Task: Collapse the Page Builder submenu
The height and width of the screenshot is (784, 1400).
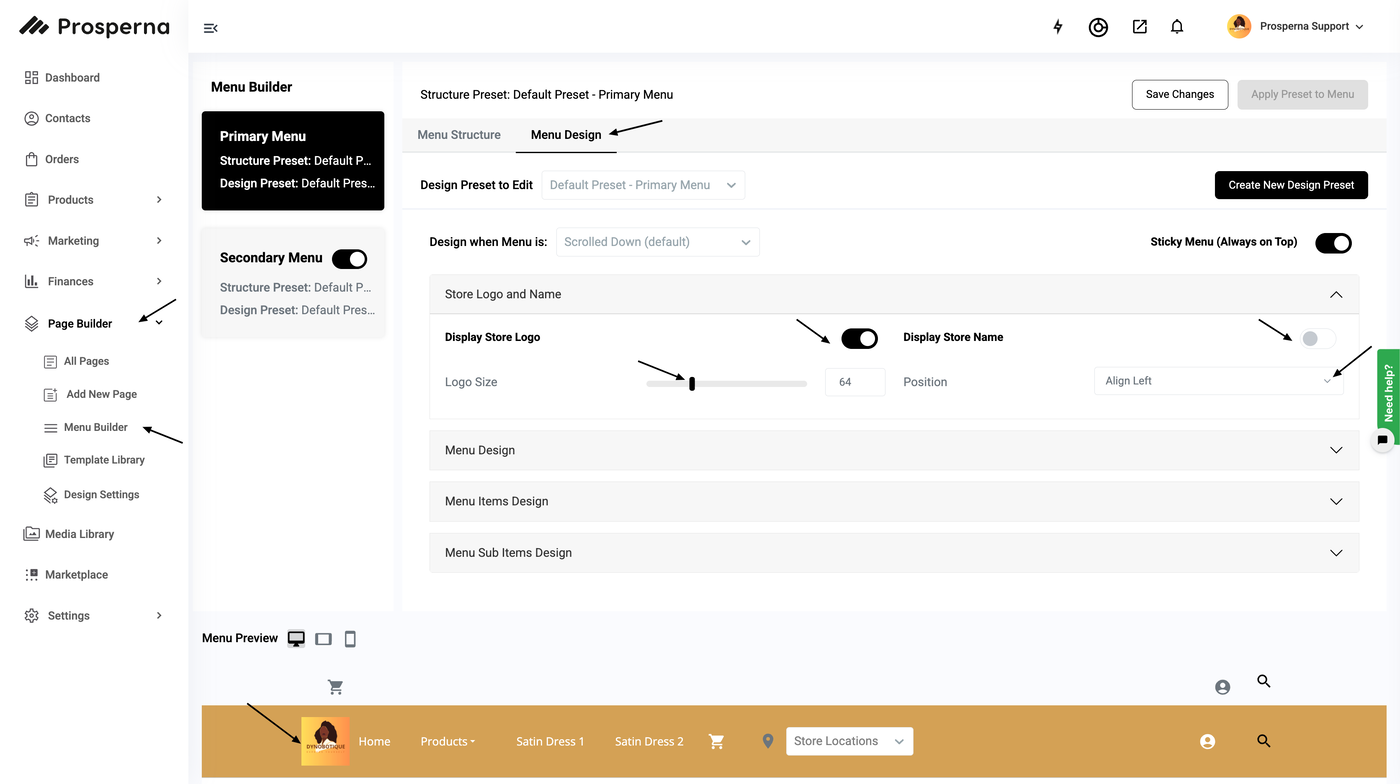Action: [159, 323]
